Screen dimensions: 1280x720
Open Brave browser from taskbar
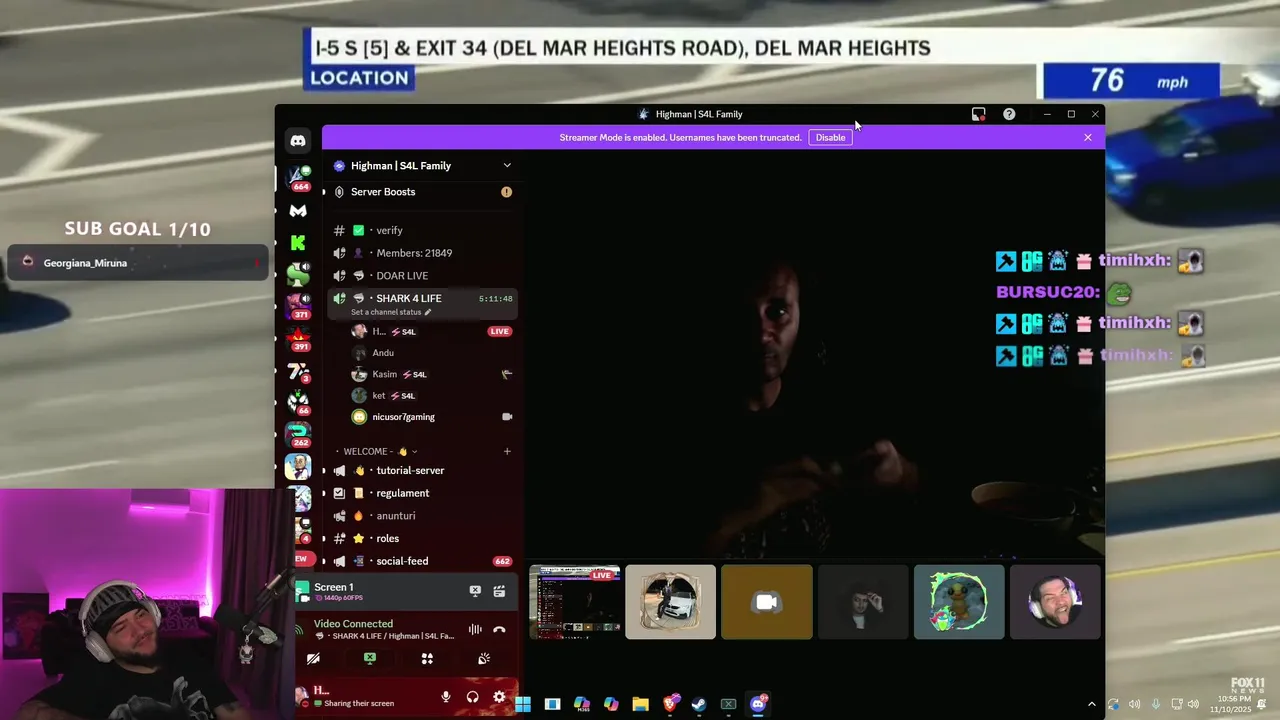click(670, 704)
